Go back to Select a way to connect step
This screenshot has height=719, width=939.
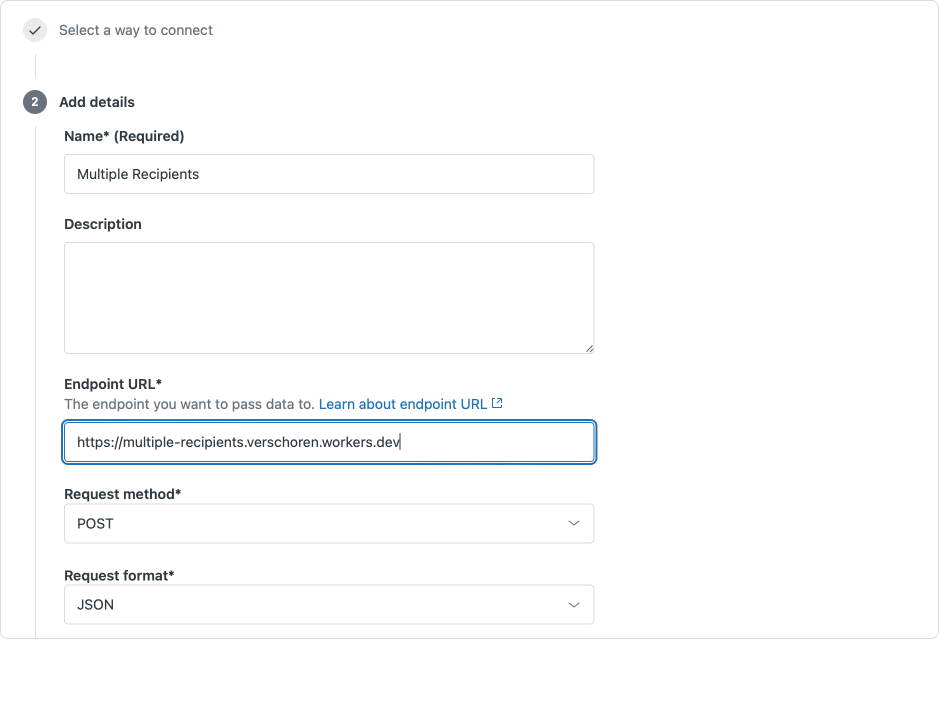pos(136,30)
